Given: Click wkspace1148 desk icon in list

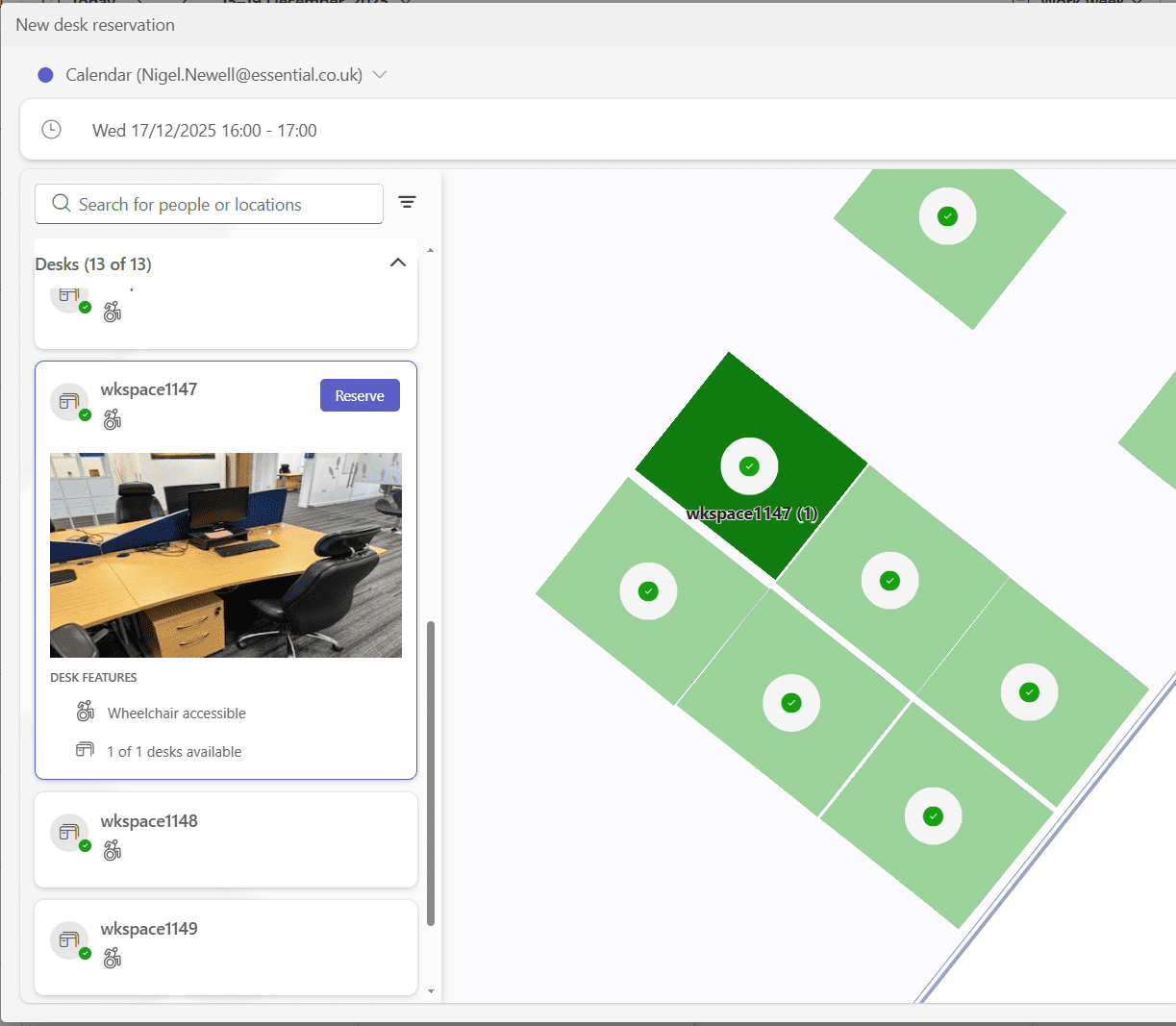Looking at the screenshot, I should pos(69,833).
